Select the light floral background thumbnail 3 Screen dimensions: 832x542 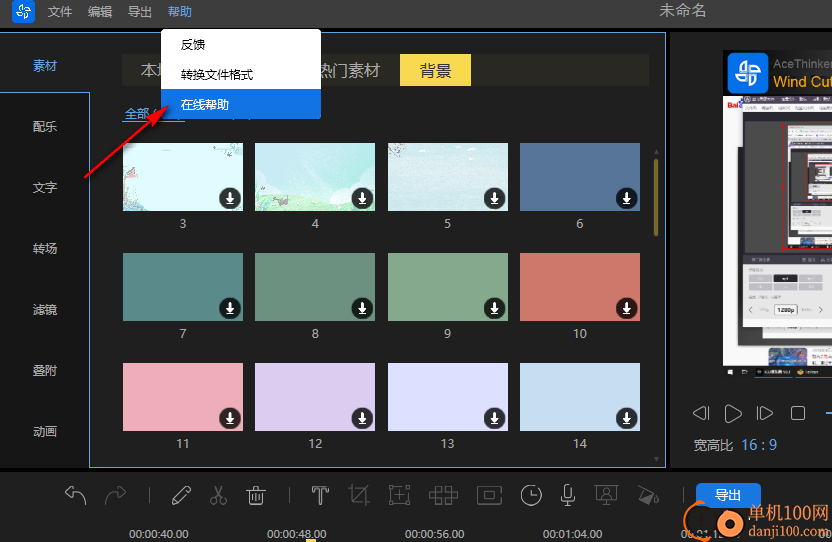[183, 177]
